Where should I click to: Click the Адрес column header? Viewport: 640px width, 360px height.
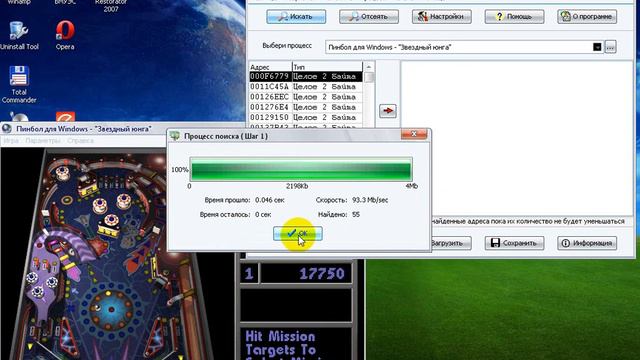270,67
